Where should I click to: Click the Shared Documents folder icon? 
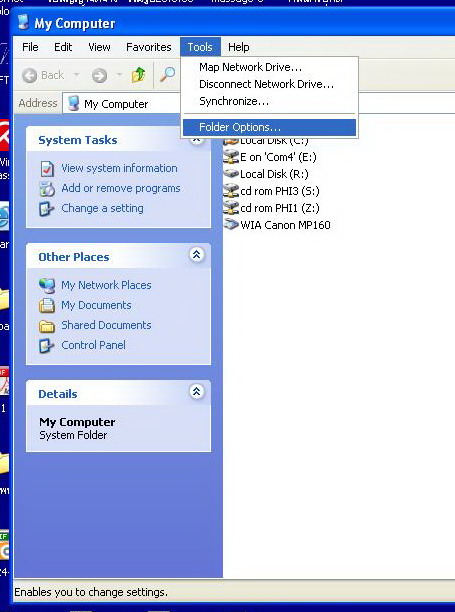47,326
